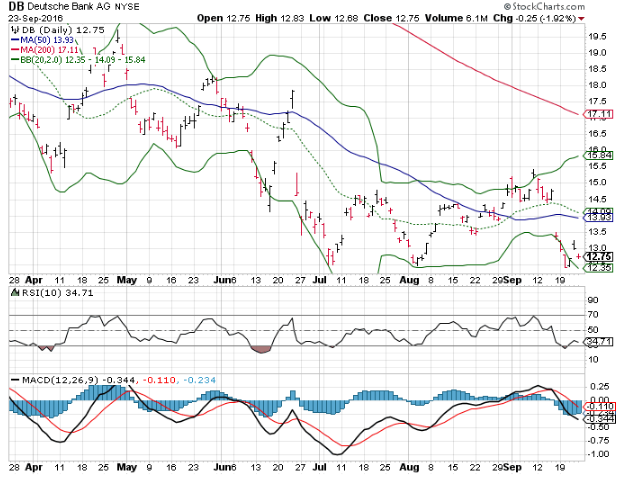Click the black 12.75 last price tag
This screenshot has height=477, width=622.
[598, 257]
